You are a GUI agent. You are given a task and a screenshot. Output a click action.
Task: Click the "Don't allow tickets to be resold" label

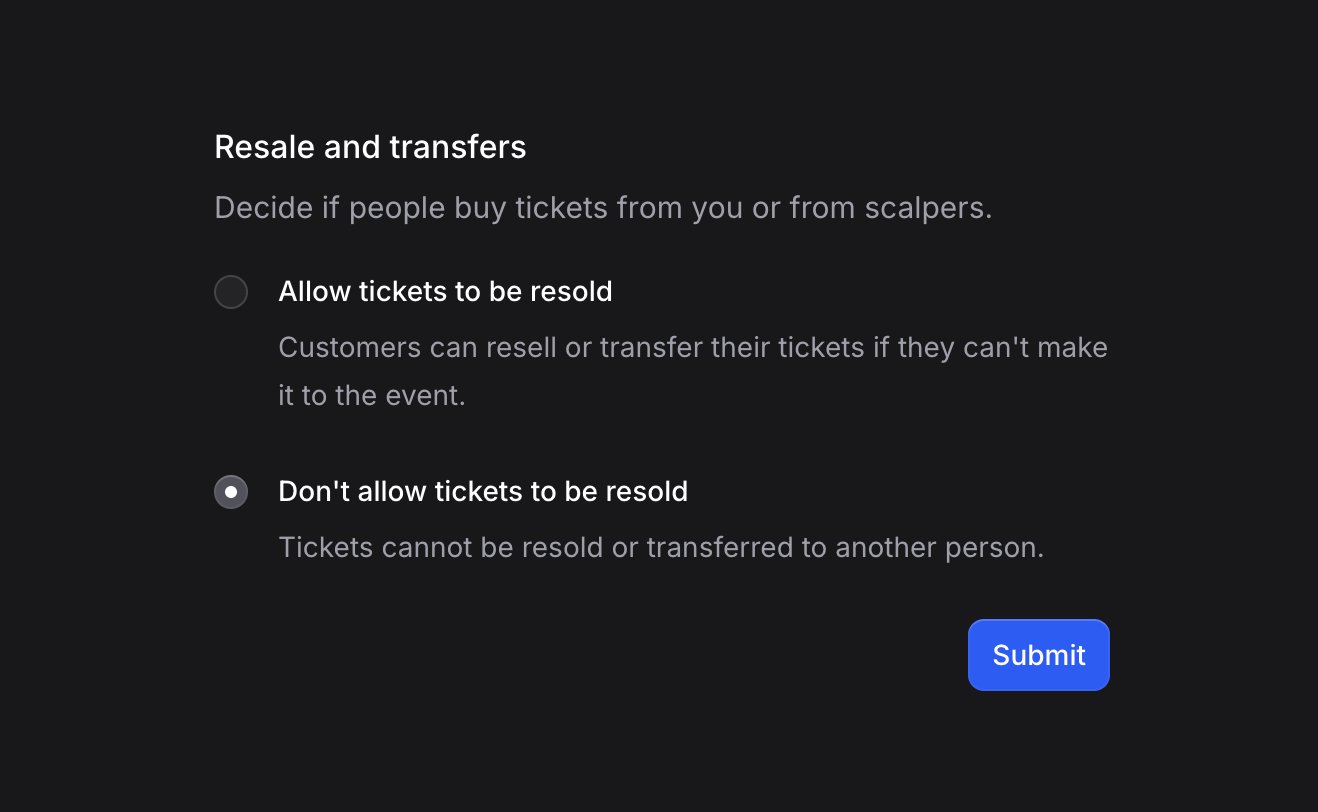coord(483,492)
